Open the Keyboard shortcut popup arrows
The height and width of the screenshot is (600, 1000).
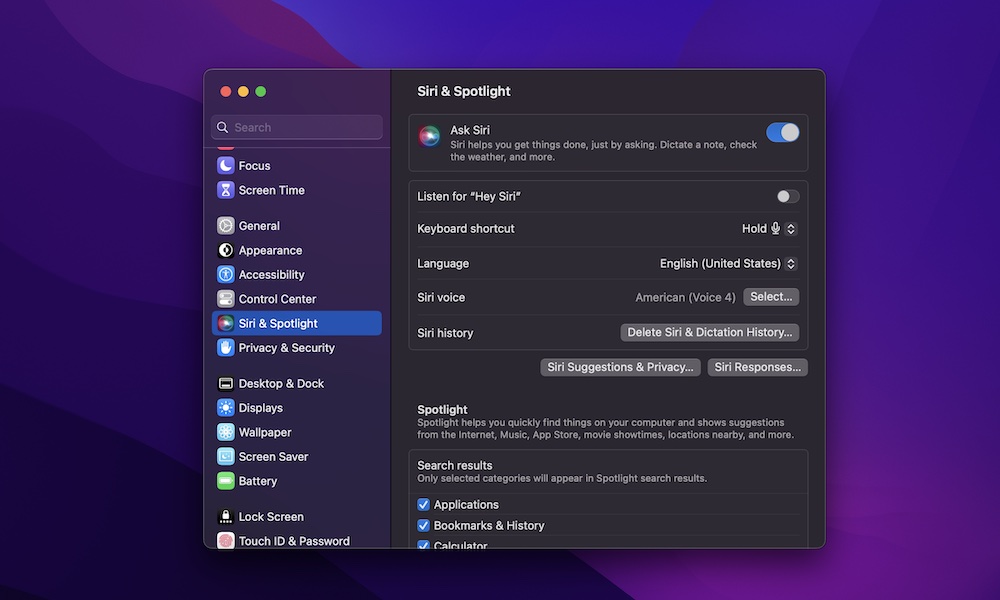point(791,228)
